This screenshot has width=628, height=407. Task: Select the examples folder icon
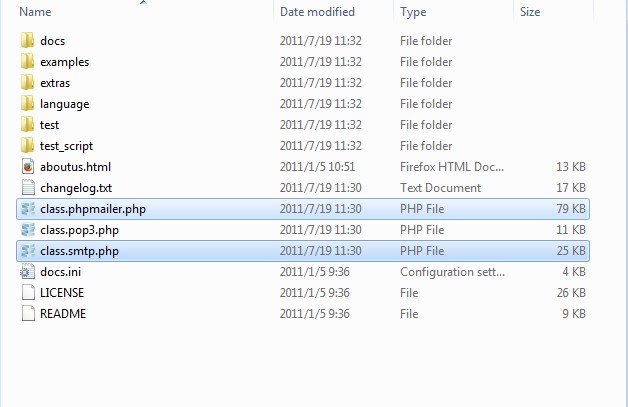coord(28,62)
